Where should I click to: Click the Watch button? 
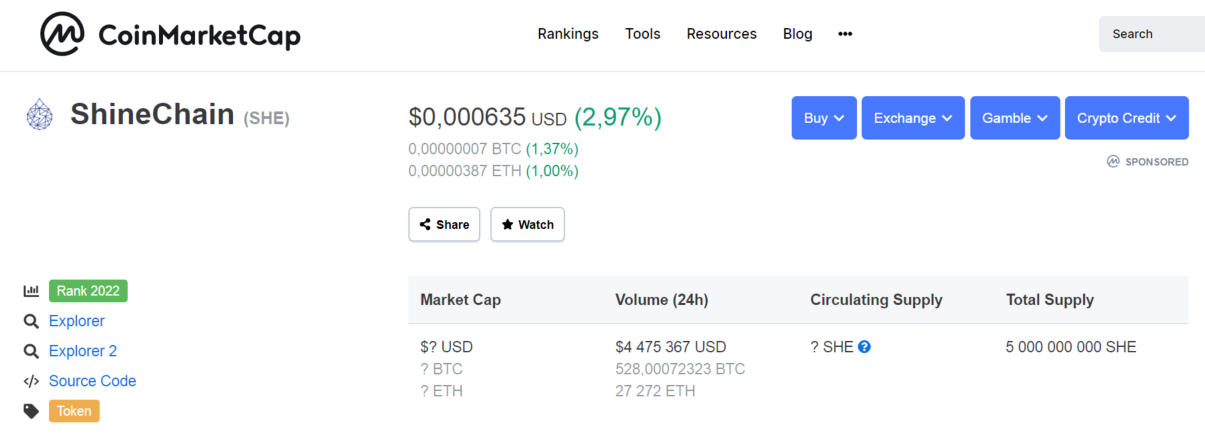[x=527, y=224]
